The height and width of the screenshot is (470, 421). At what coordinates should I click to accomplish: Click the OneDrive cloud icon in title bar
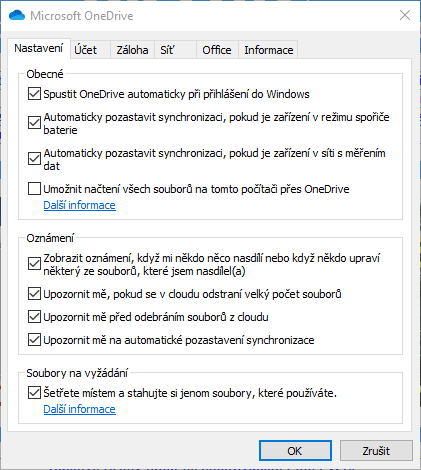coord(17,15)
